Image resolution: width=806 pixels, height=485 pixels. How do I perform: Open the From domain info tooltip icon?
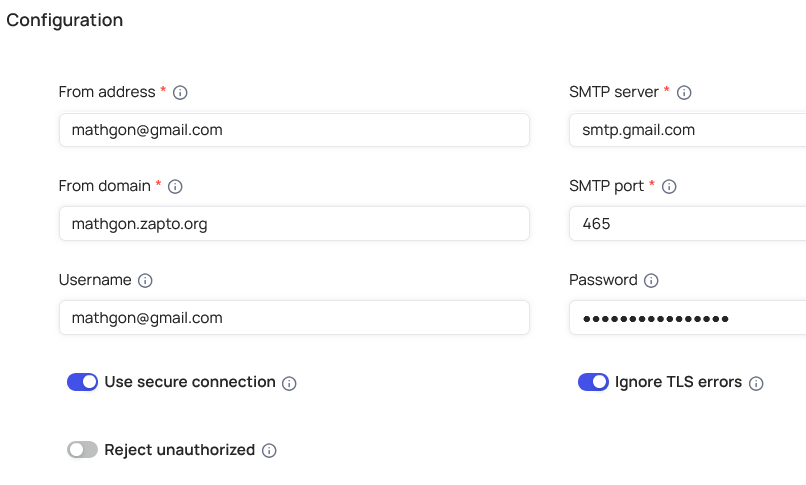click(x=175, y=186)
